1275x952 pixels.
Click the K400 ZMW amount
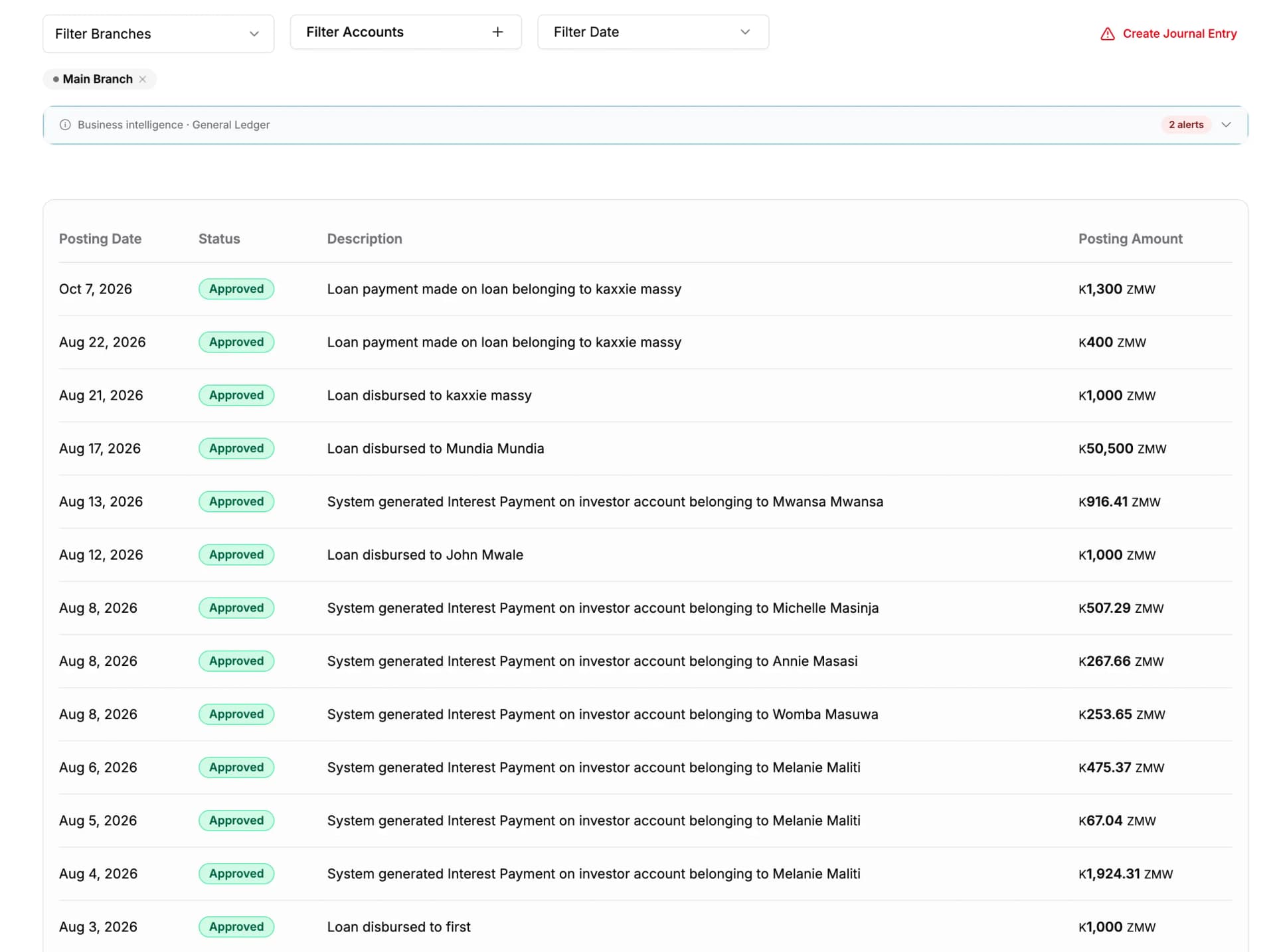[x=1112, y=342]
